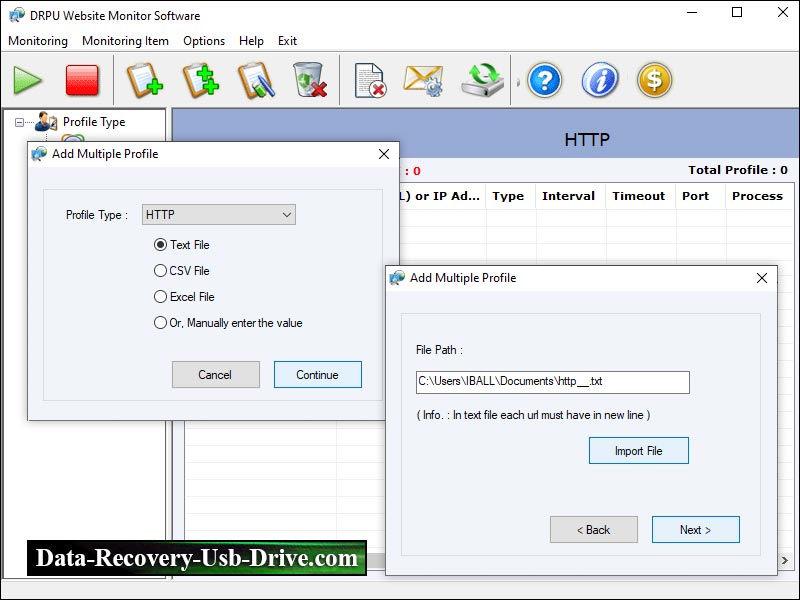This screenshot has width=800, height=600.
Task: Start monitoring with the green play icon
Action: point(26,80)
